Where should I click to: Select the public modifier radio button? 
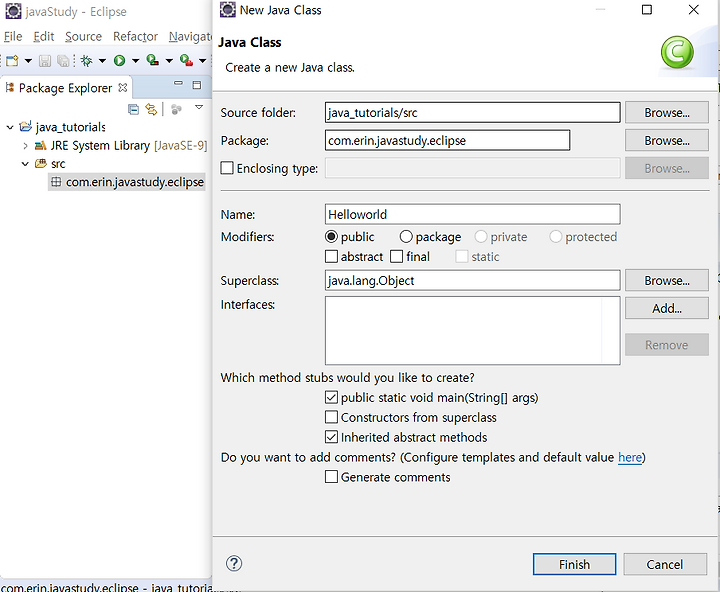pos(331,237)
